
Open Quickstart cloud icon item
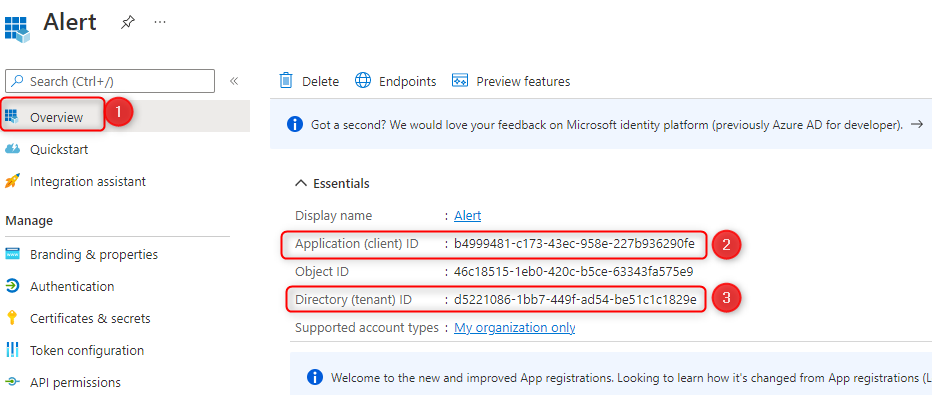pyautogui.click(x=12, y=150)
